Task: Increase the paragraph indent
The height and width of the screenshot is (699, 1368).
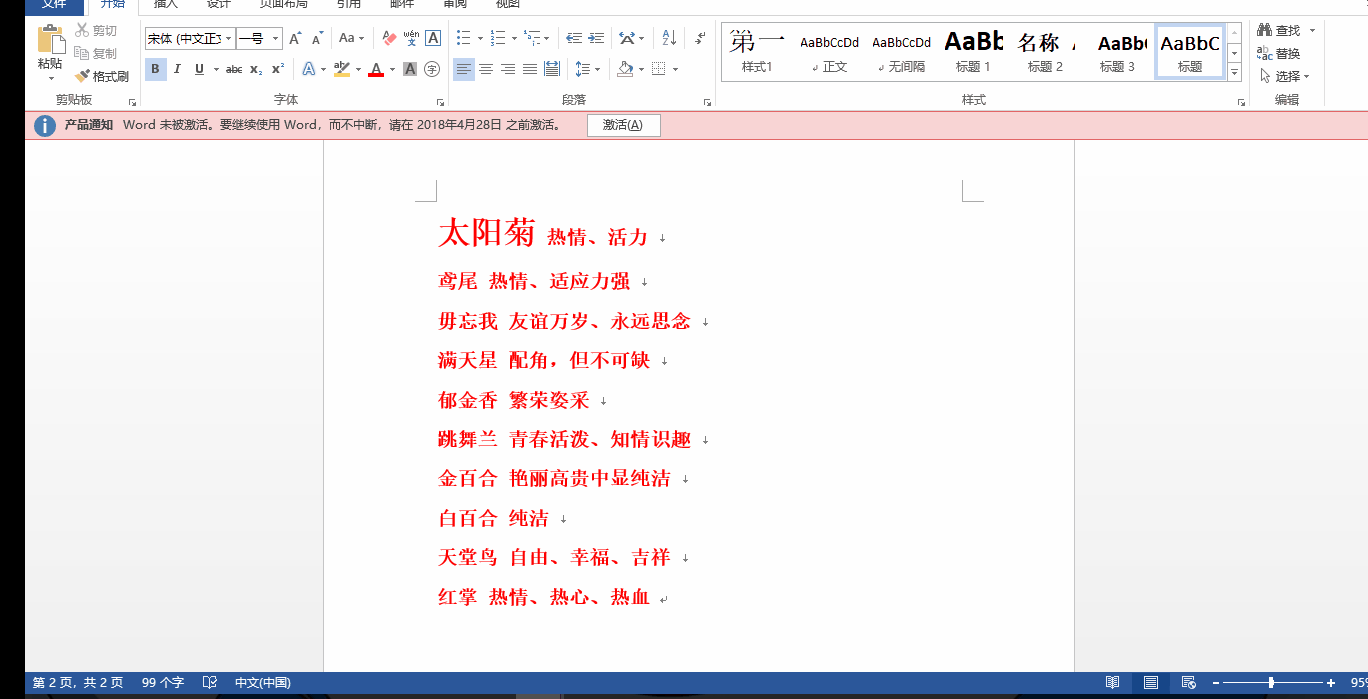Action: click(x=596, y=39)
